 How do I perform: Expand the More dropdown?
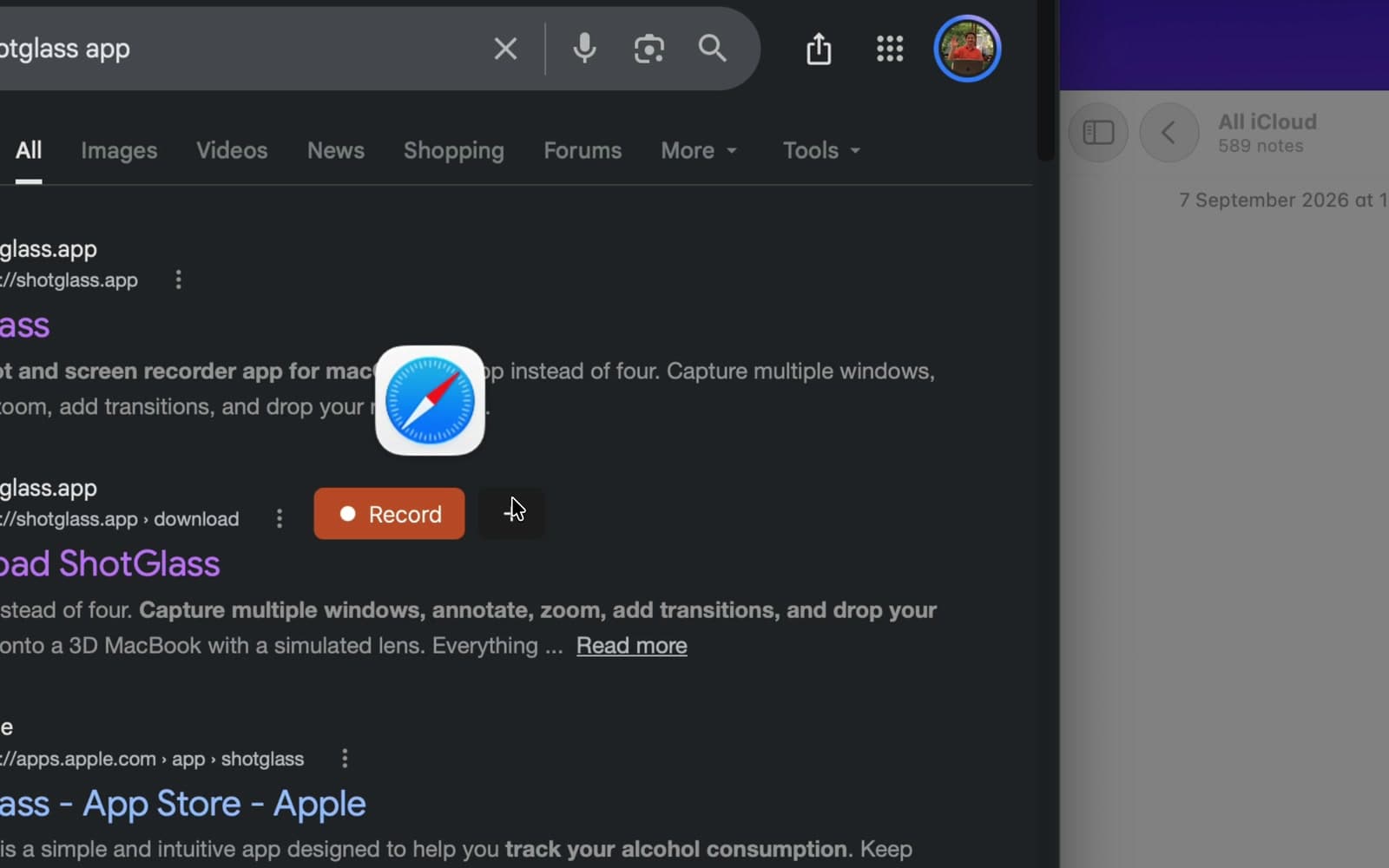[699, 150]
